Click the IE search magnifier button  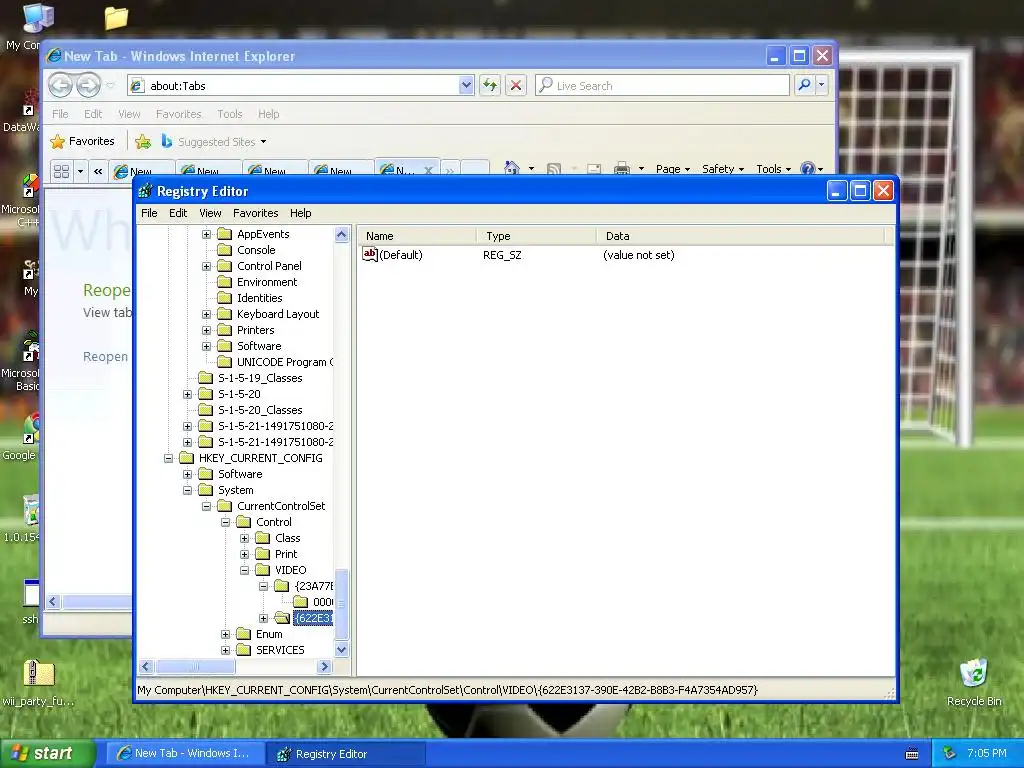pyautogui.click(x=805, y=85)
